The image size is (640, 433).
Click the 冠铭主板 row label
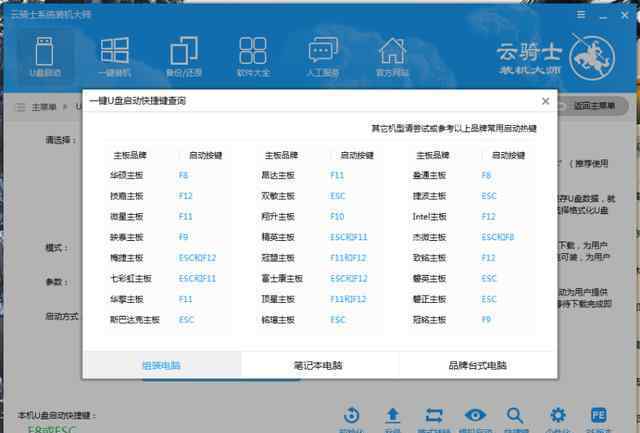[429, 320]
